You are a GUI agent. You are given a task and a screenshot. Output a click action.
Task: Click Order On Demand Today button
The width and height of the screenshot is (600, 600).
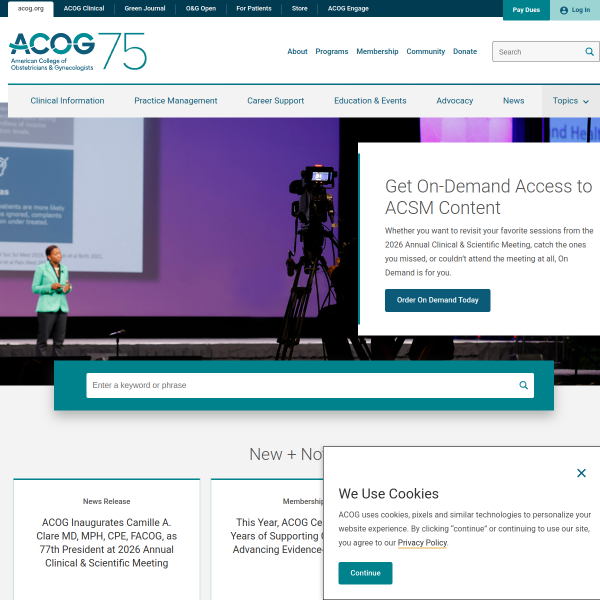pyautogui.click(x=437, y=300)
